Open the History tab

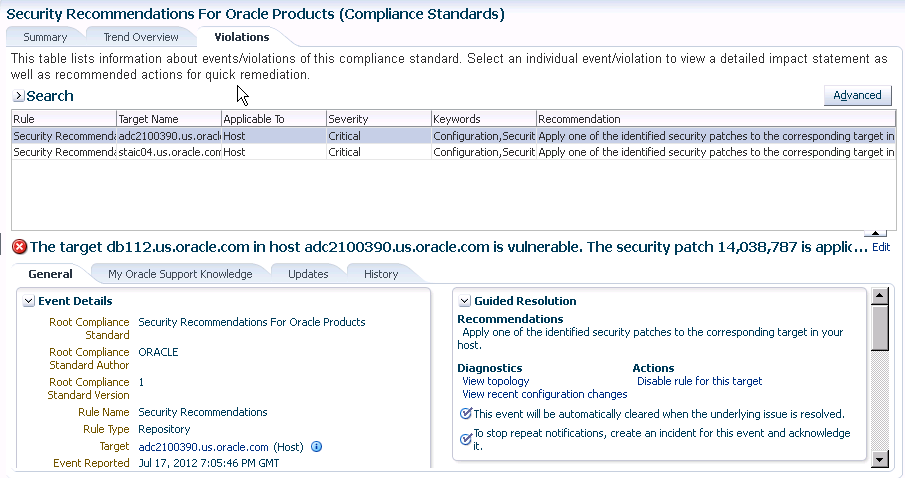(x=381, y=274)
